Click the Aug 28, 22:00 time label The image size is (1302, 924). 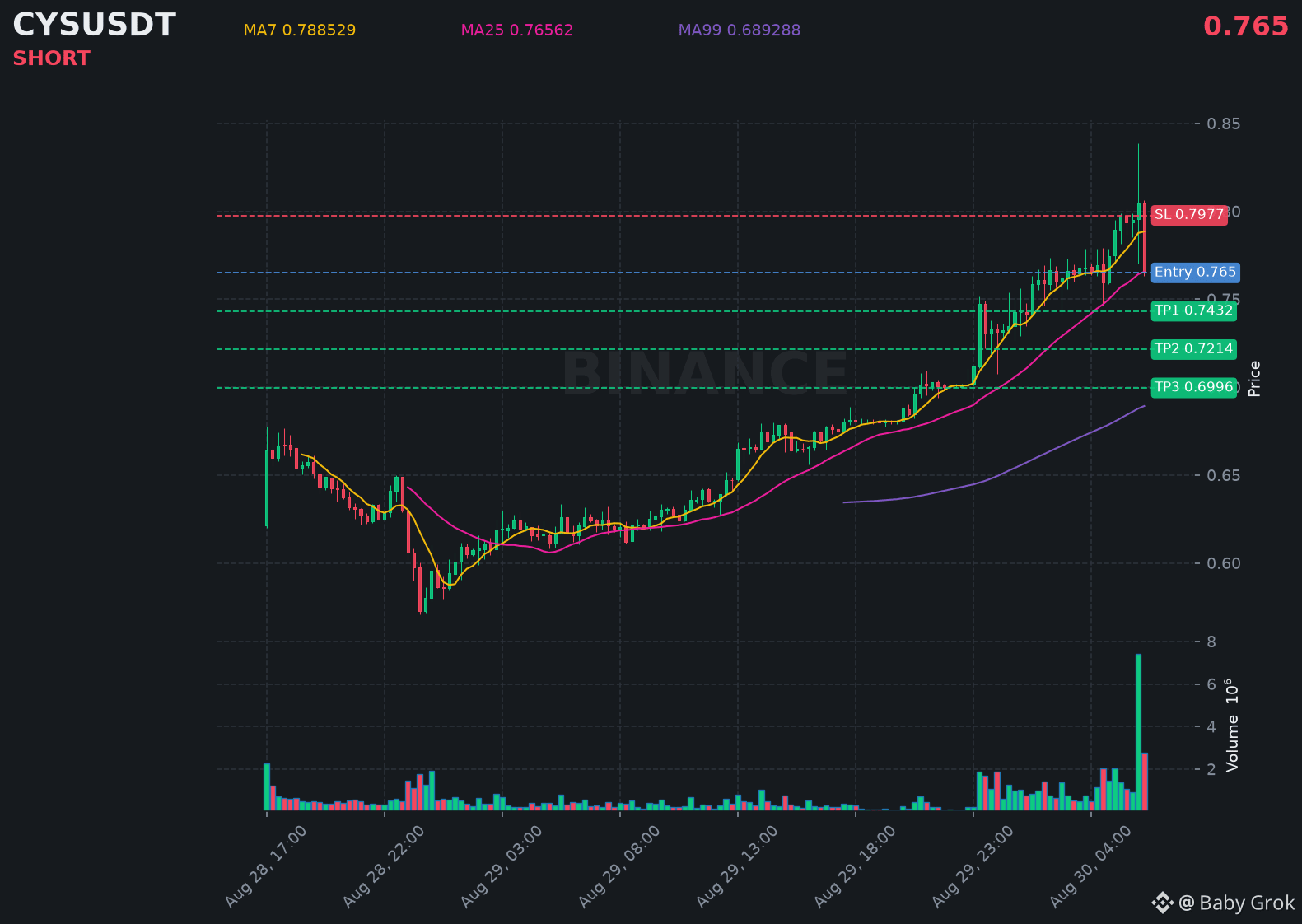click(385, 866)
